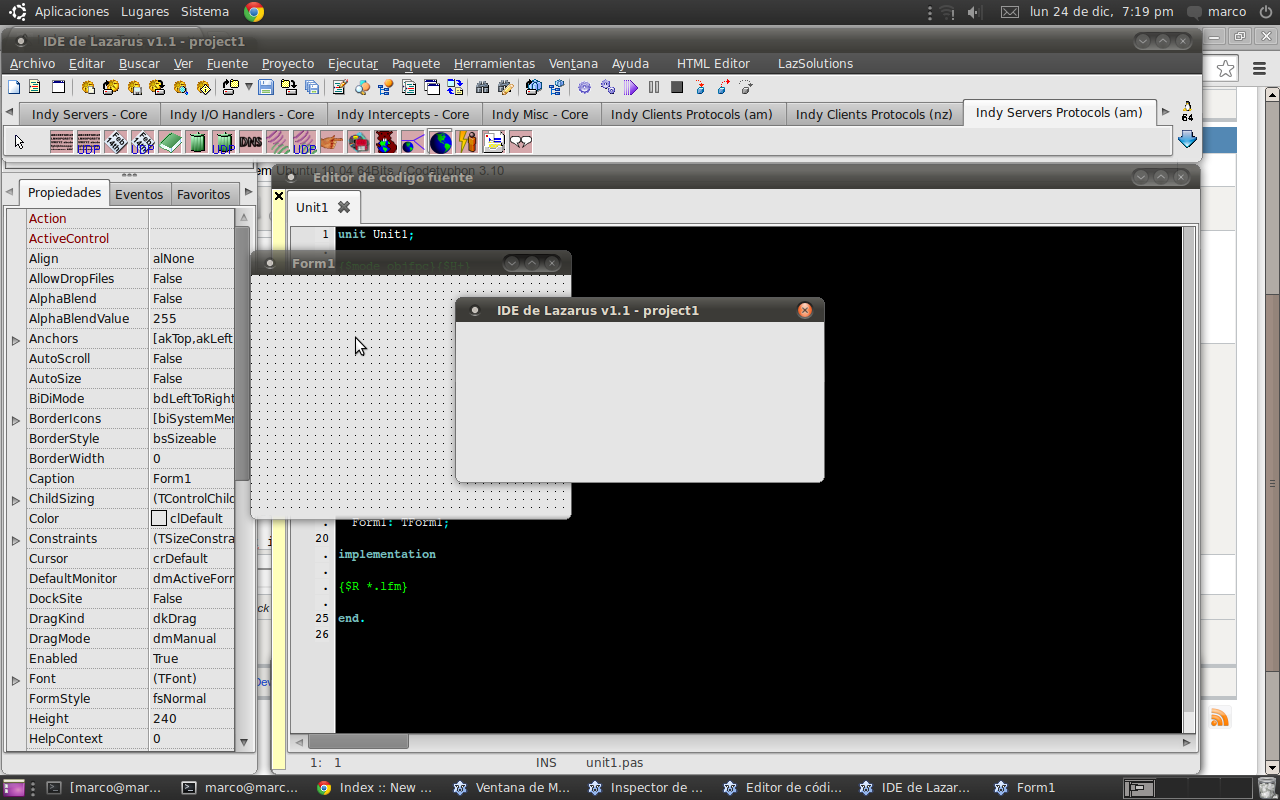Click the Enabled value True
This screenshot has height=800, width=1280.
[x=192, y=658]
